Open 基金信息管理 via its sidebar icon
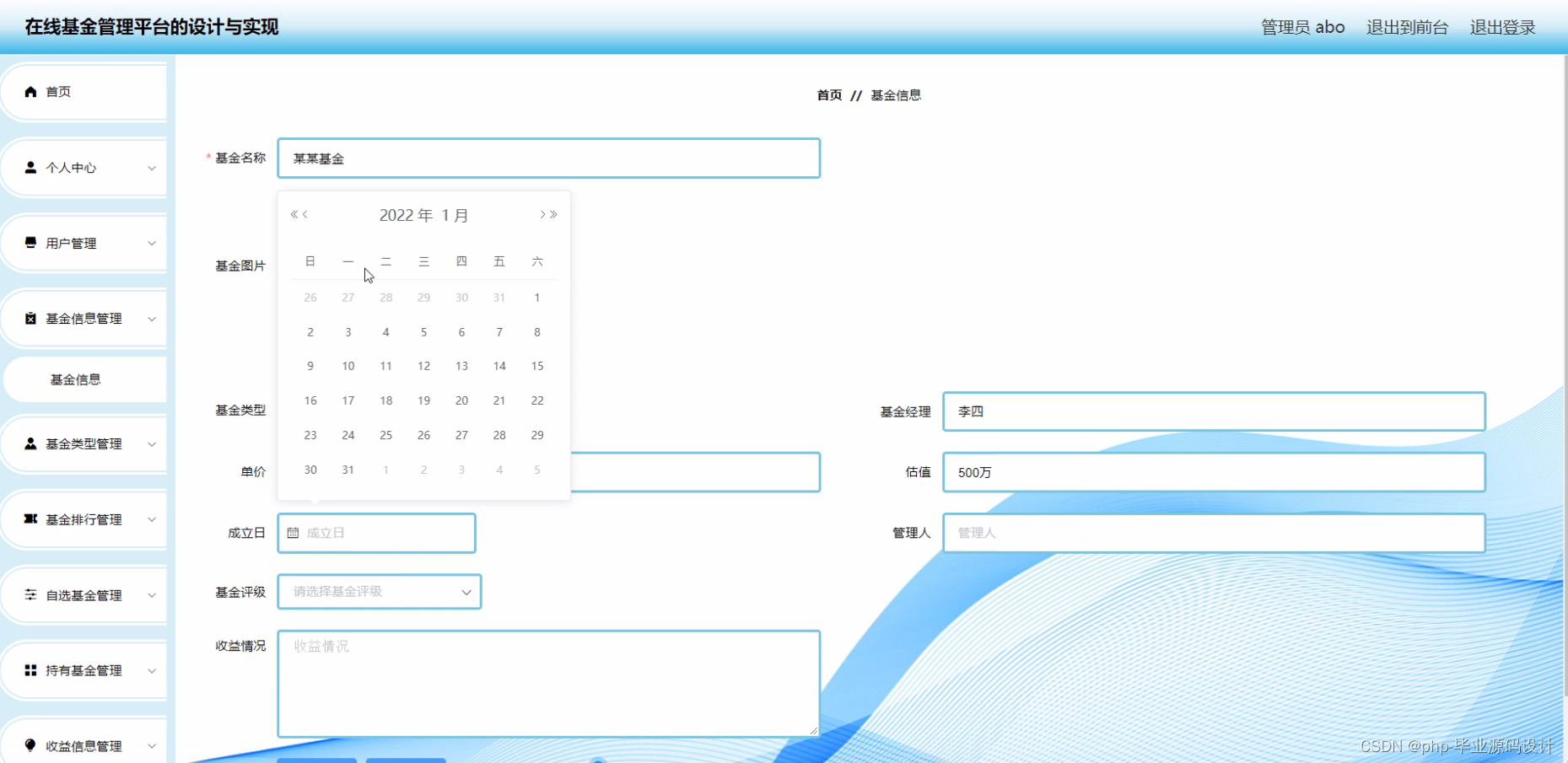 pyautogui.click(x=30, y=318)
